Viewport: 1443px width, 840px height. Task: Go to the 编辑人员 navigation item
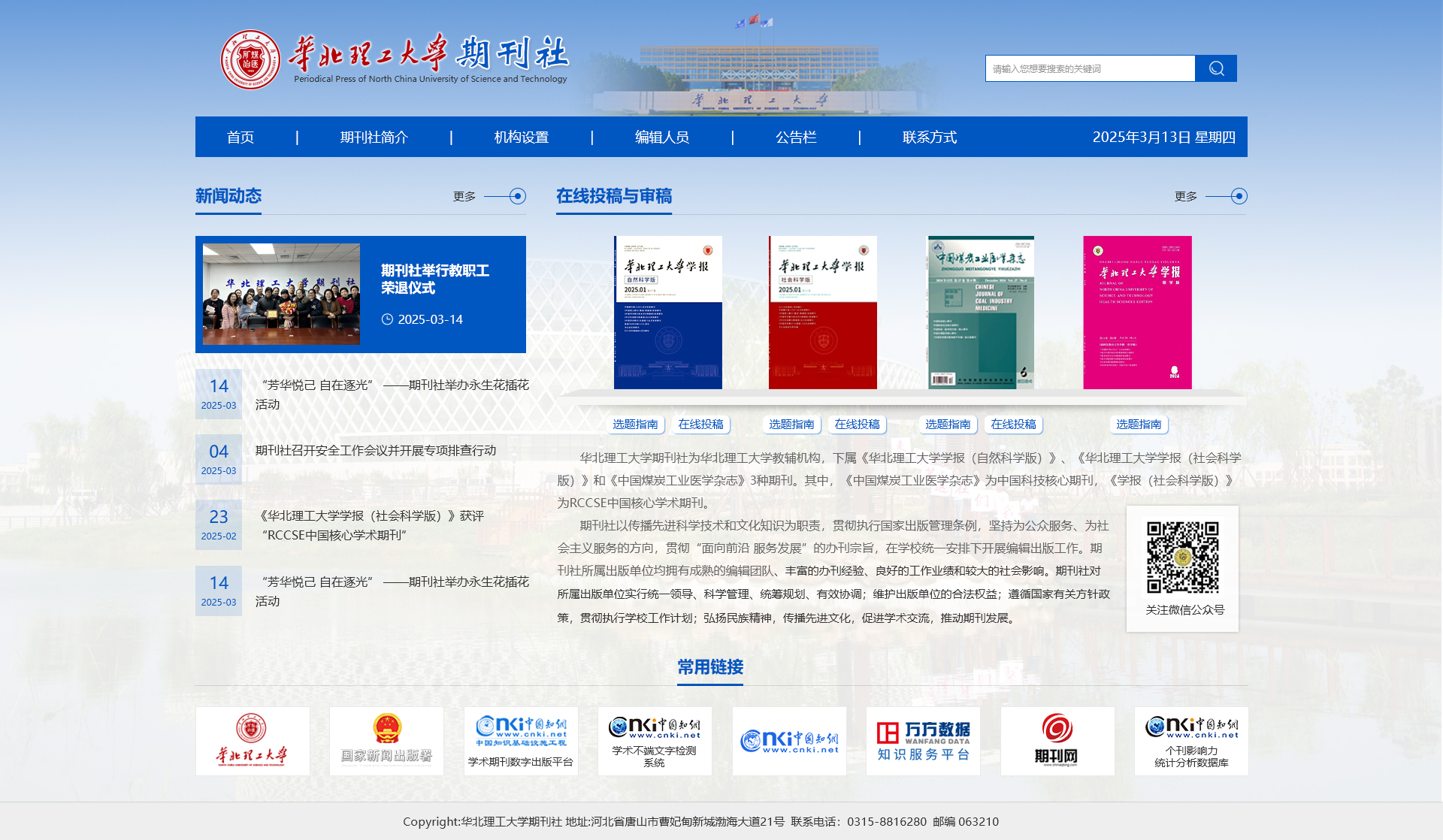[661, 137]
